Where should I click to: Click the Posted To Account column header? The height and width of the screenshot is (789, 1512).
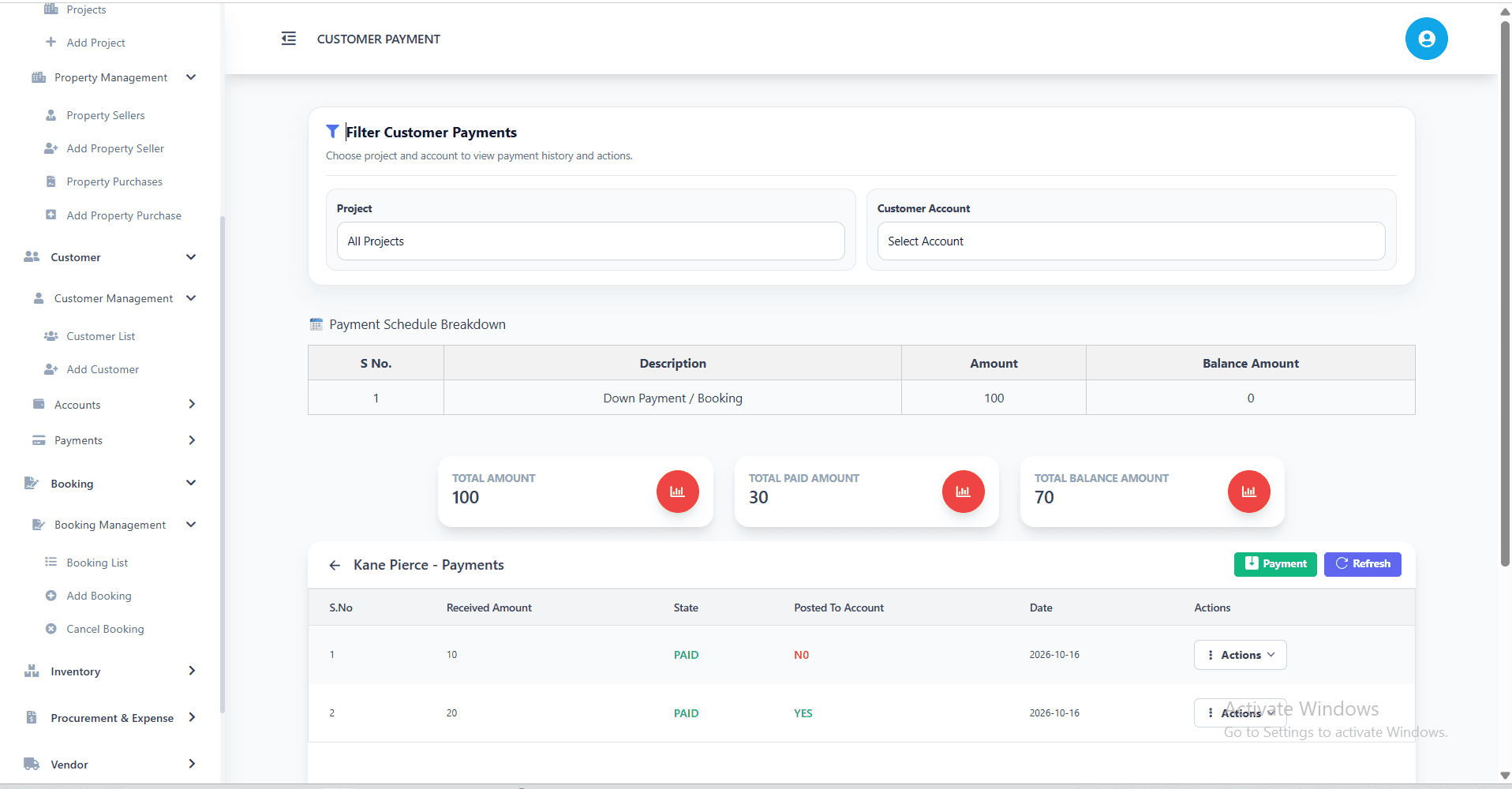coord(839,608)
